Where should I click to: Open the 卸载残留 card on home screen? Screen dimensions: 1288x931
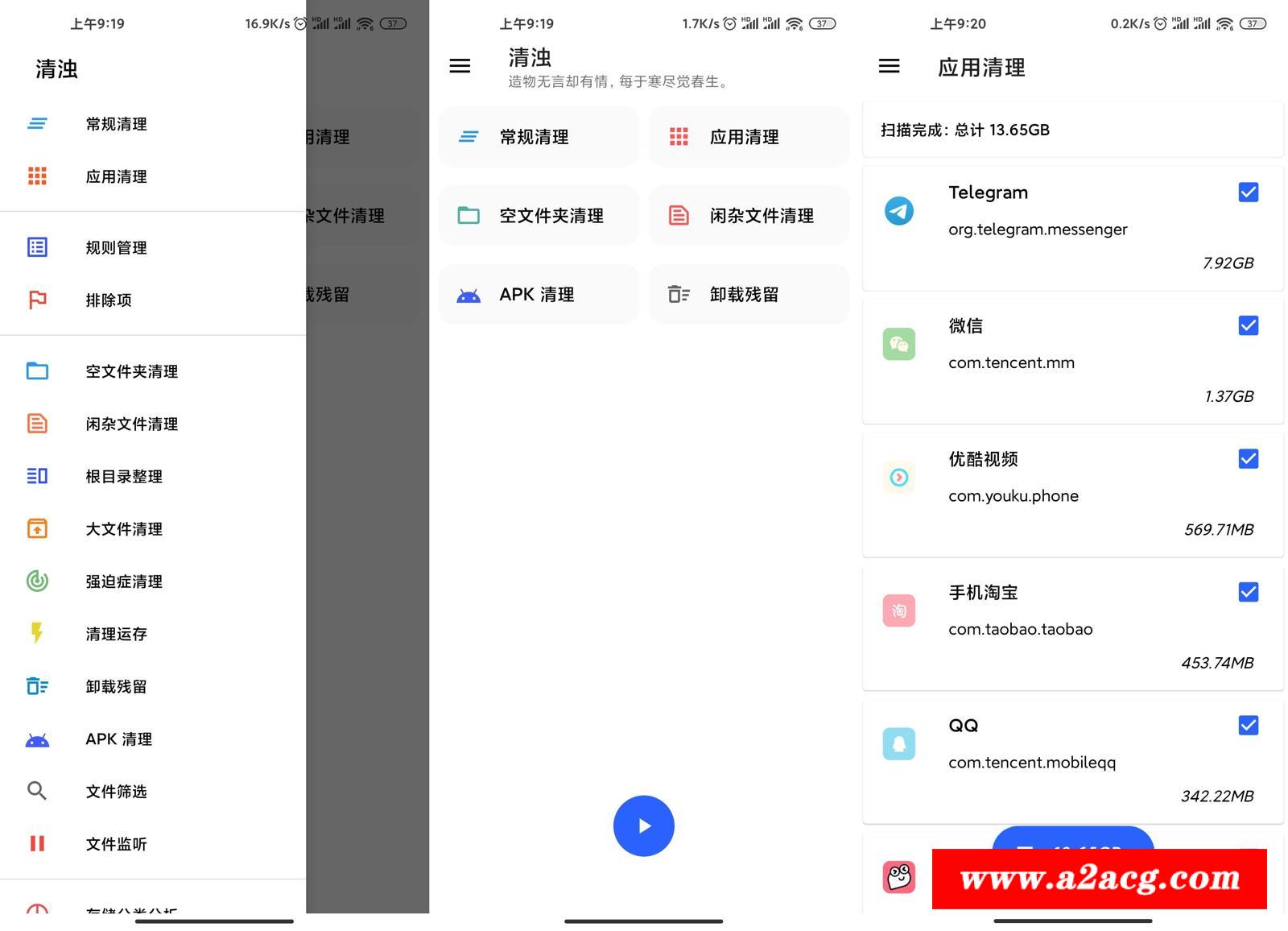click(x=749, y=295)
